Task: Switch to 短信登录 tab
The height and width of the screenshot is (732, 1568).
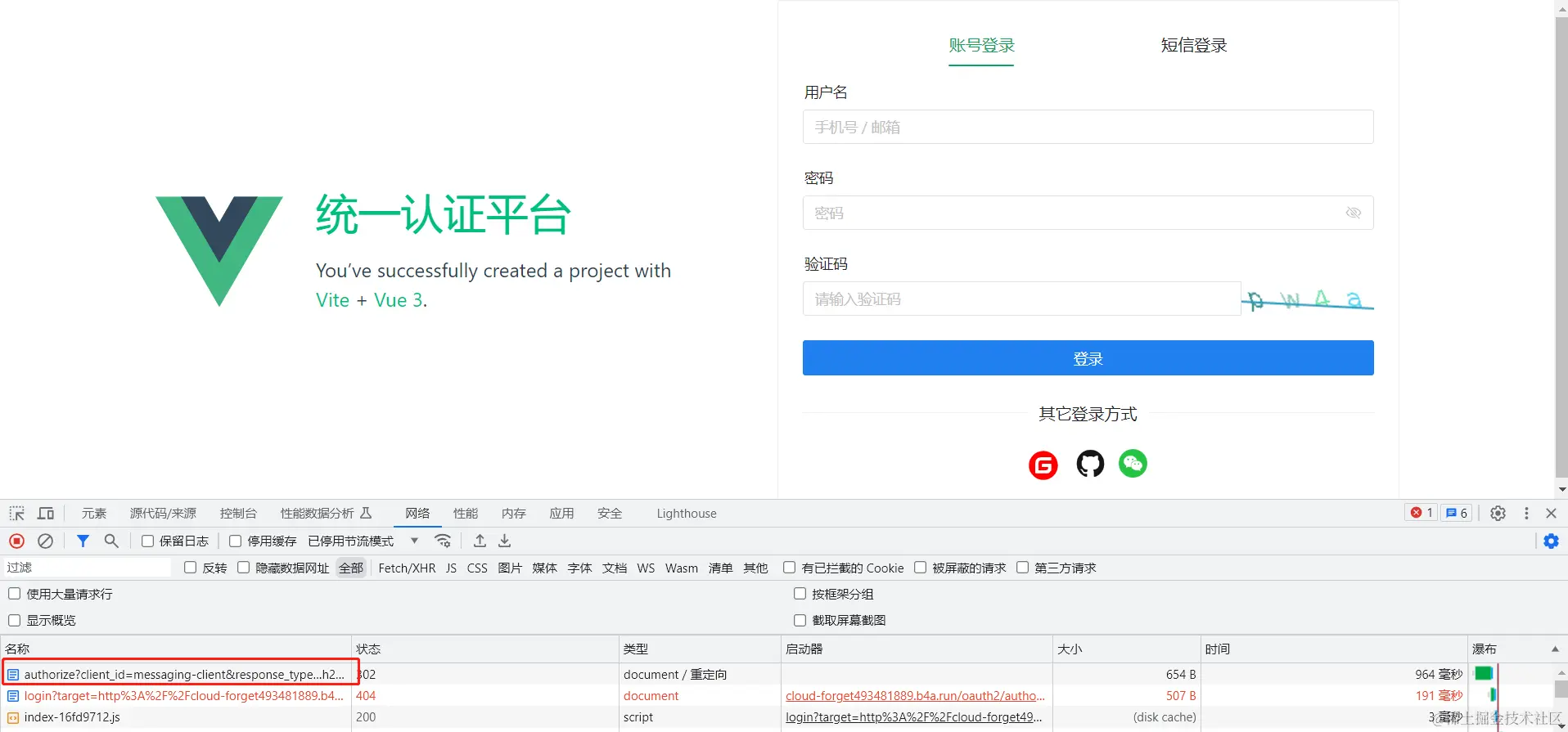Action: pos(1194,46)
